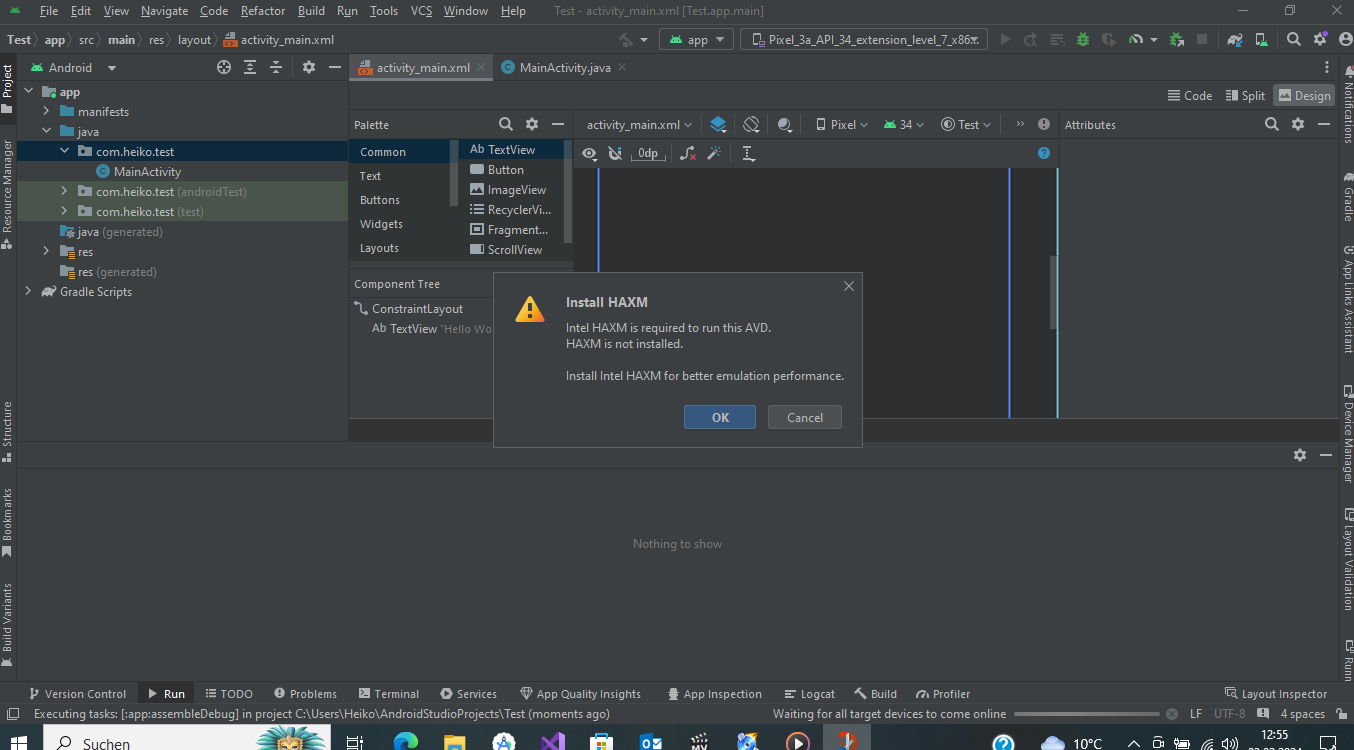Expand the manifests folder
The width and height of the screenshot is (1354, 750).
click(46, 112)
